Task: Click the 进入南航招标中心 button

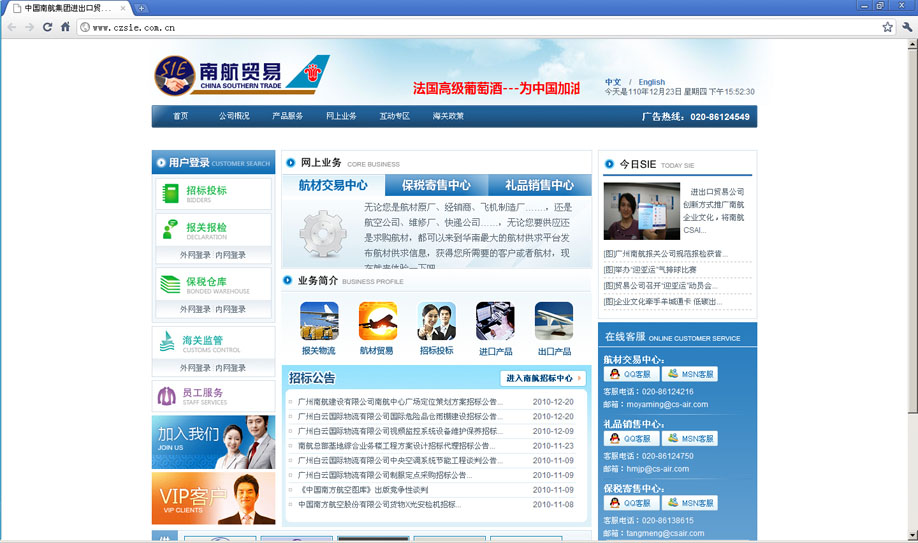Action: 543,378
